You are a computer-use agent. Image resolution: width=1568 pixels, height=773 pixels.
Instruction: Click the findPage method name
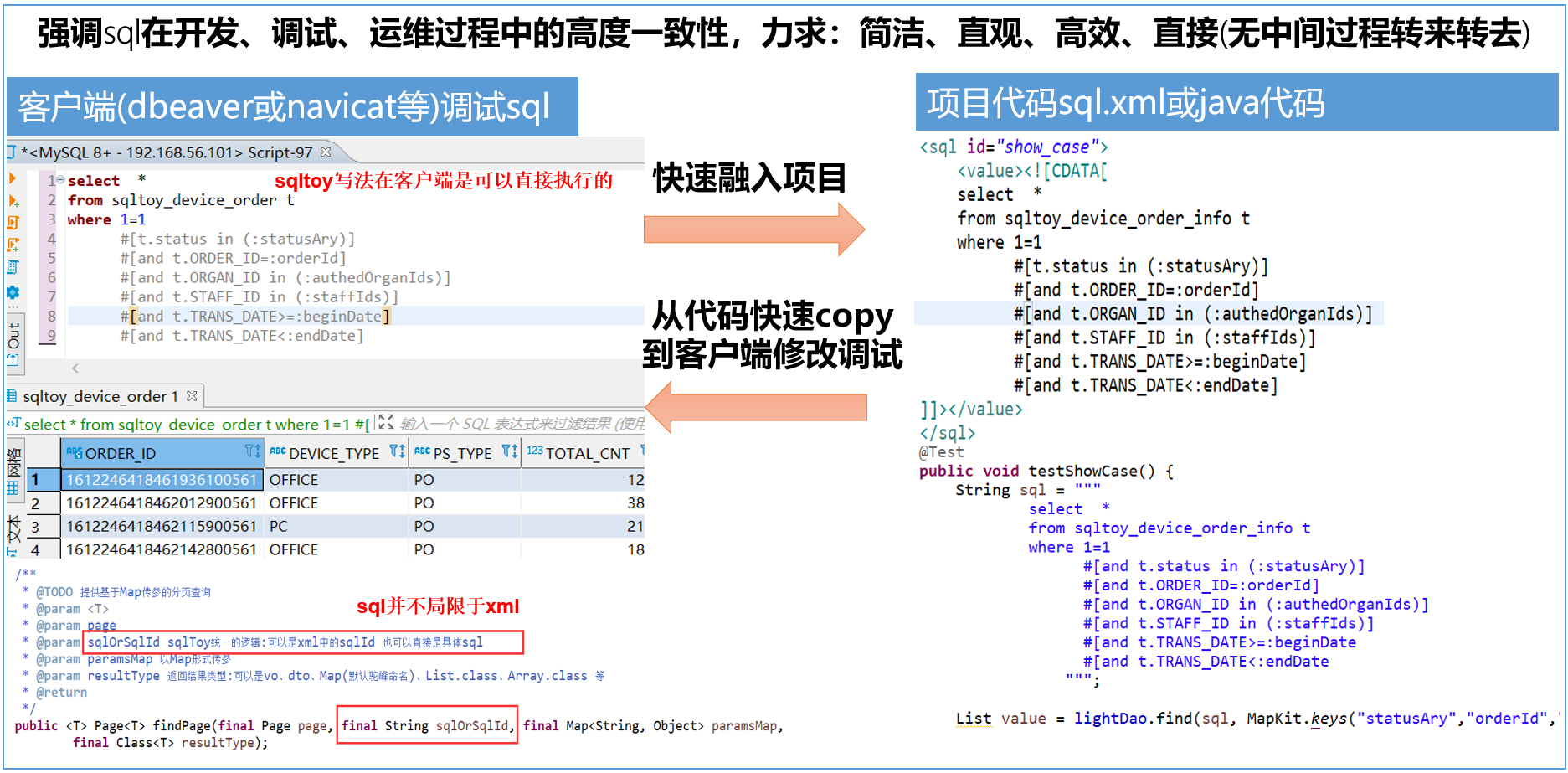click(x=183, y=726)
